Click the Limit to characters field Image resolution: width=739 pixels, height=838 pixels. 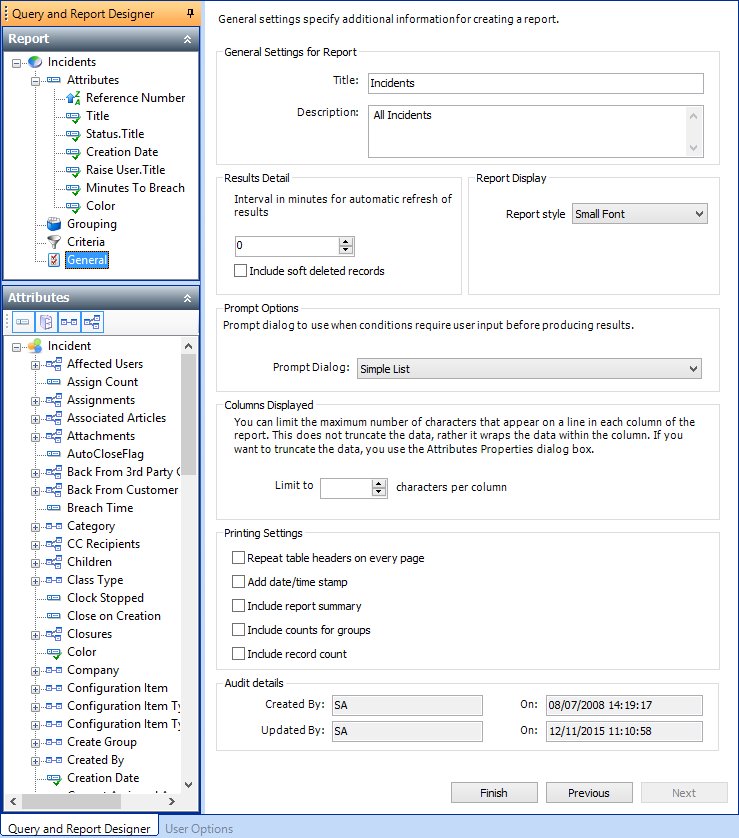[x=347, y=487]
